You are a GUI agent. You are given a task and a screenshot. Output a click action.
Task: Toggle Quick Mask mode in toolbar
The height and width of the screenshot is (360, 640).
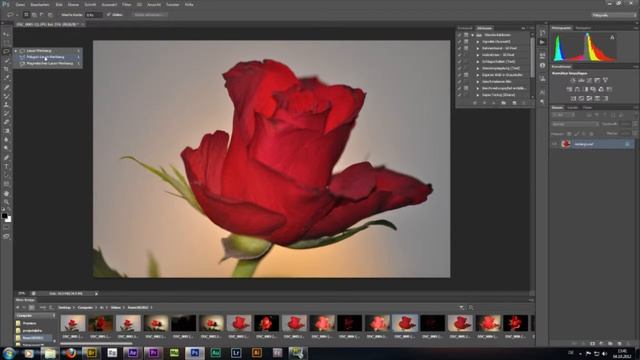[x=6, y=228]
